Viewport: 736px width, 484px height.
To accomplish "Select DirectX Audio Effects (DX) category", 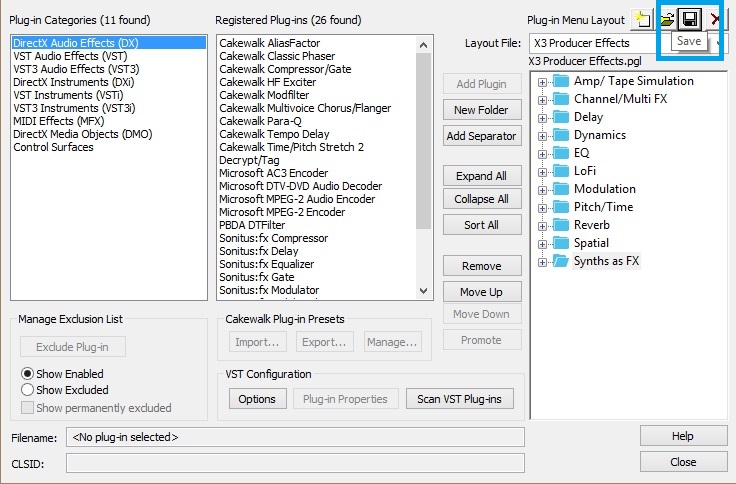I will click(109, 43).
